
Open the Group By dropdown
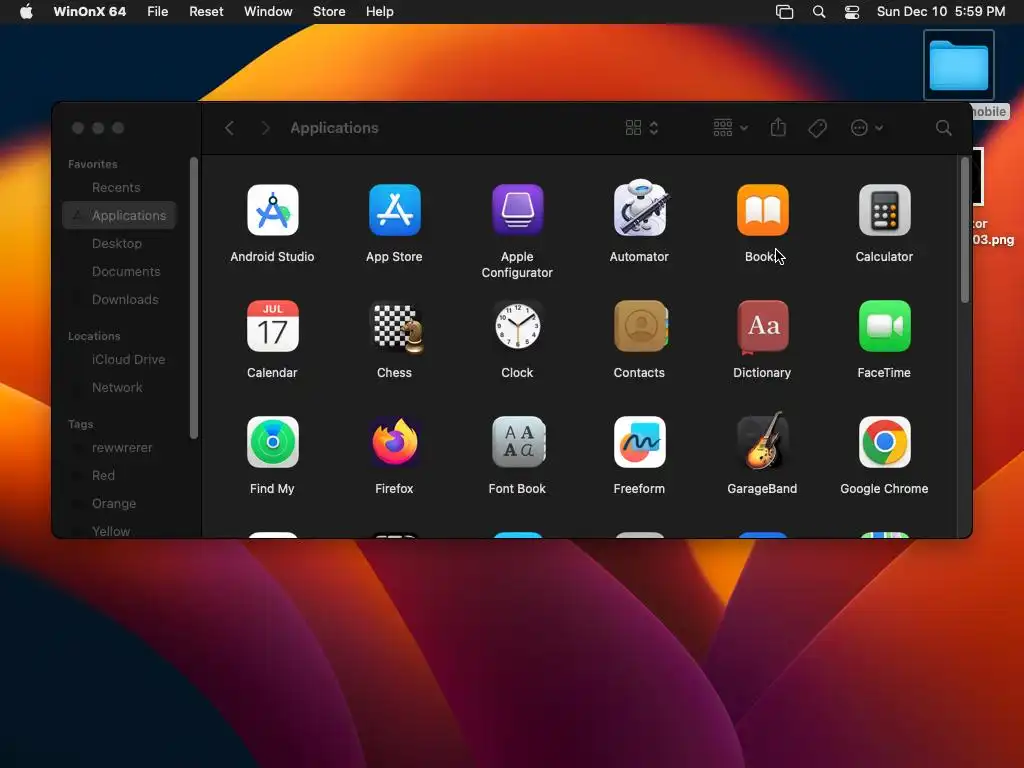(x=730, y=128)
